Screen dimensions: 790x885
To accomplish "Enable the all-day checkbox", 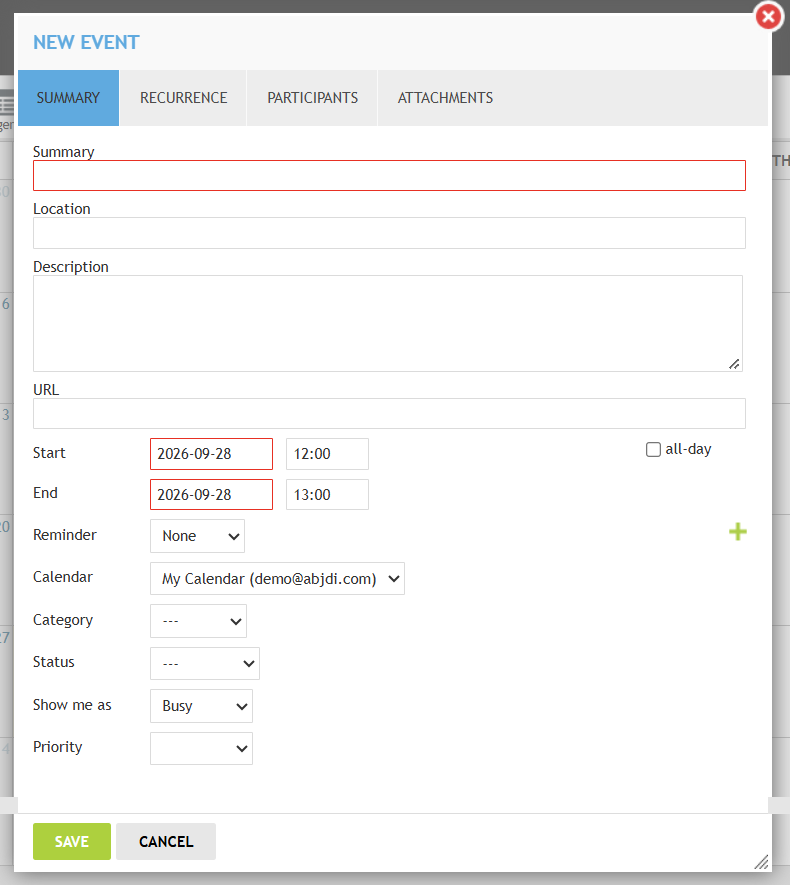I will (653, 449).
